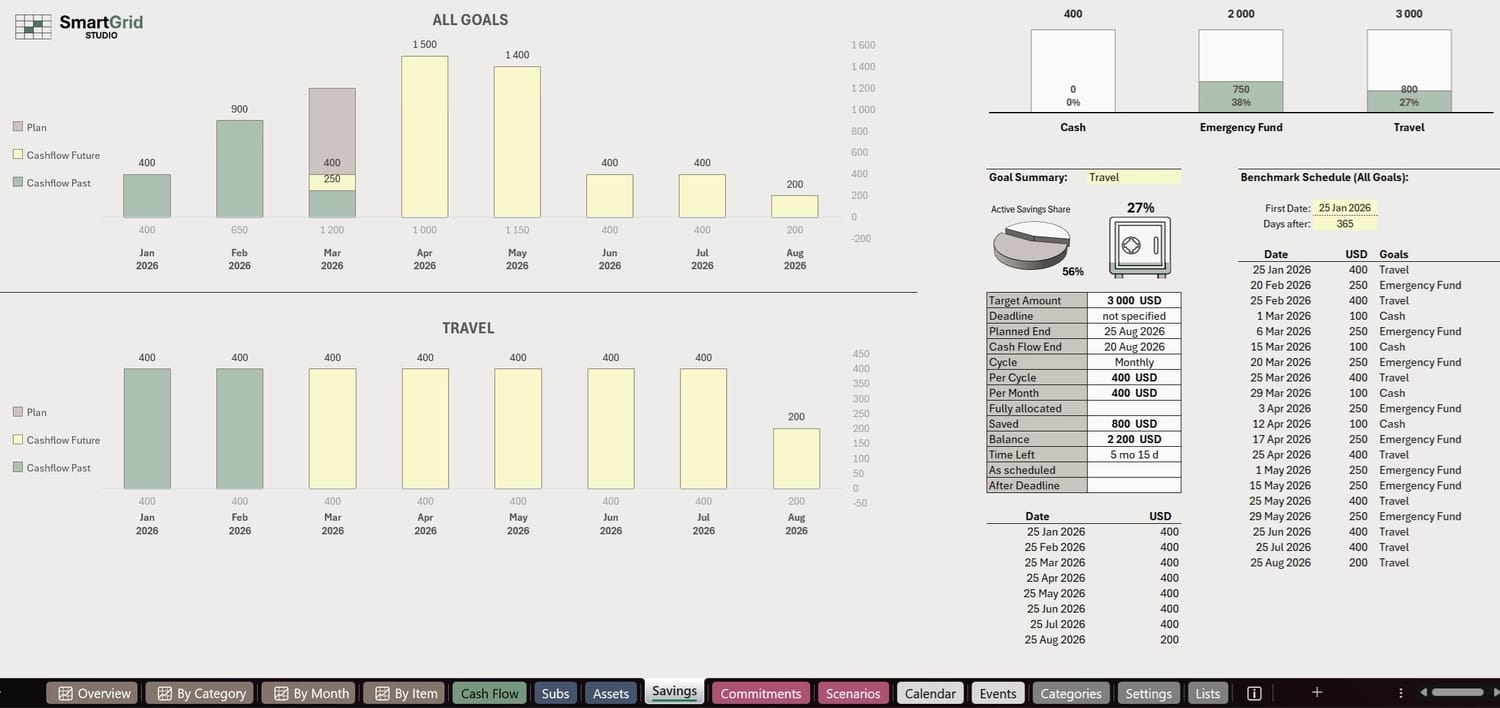Open the Scenarios tab
The width and height of the screenshot is (1500, 708).
(852, 692)
